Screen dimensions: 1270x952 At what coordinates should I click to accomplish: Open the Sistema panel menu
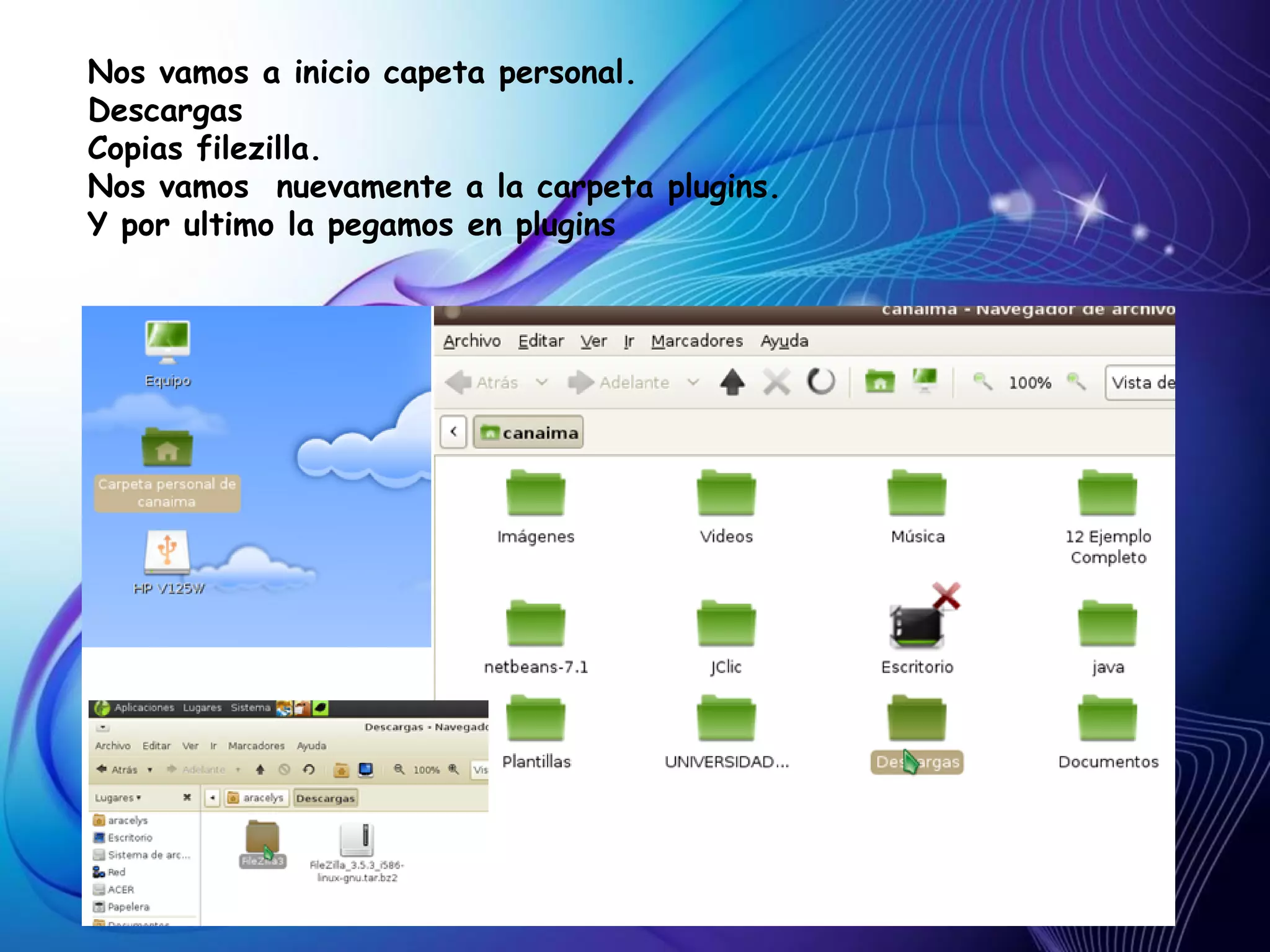coord(251,707)
